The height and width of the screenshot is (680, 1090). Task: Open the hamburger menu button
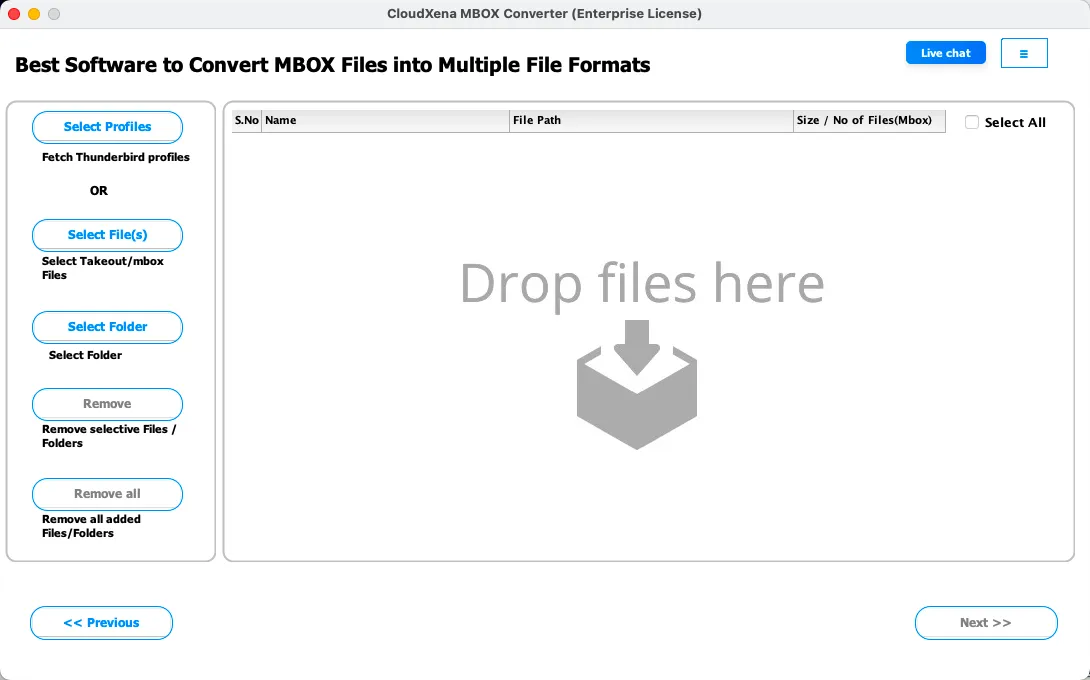(1023, 53)
